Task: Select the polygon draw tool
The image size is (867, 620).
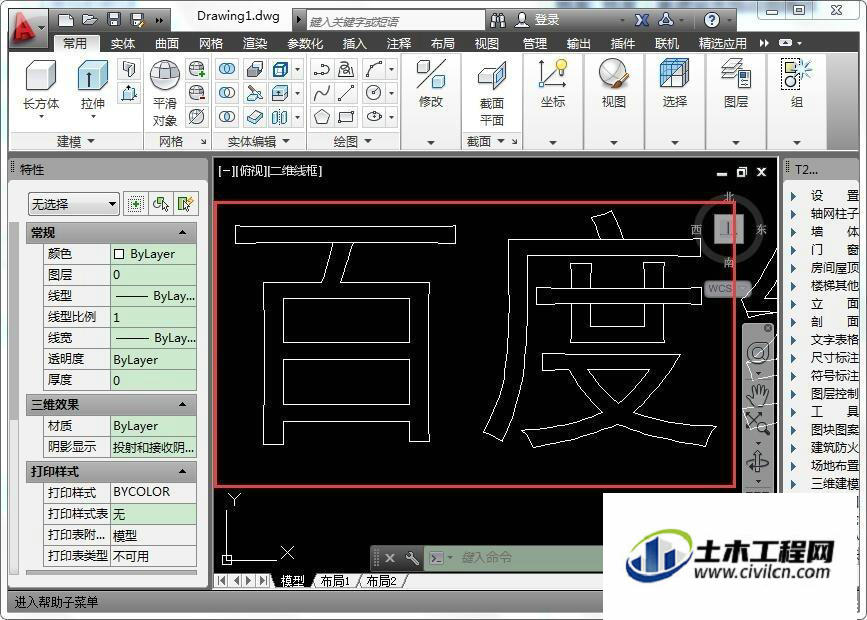Action: (x=321, y=117)
